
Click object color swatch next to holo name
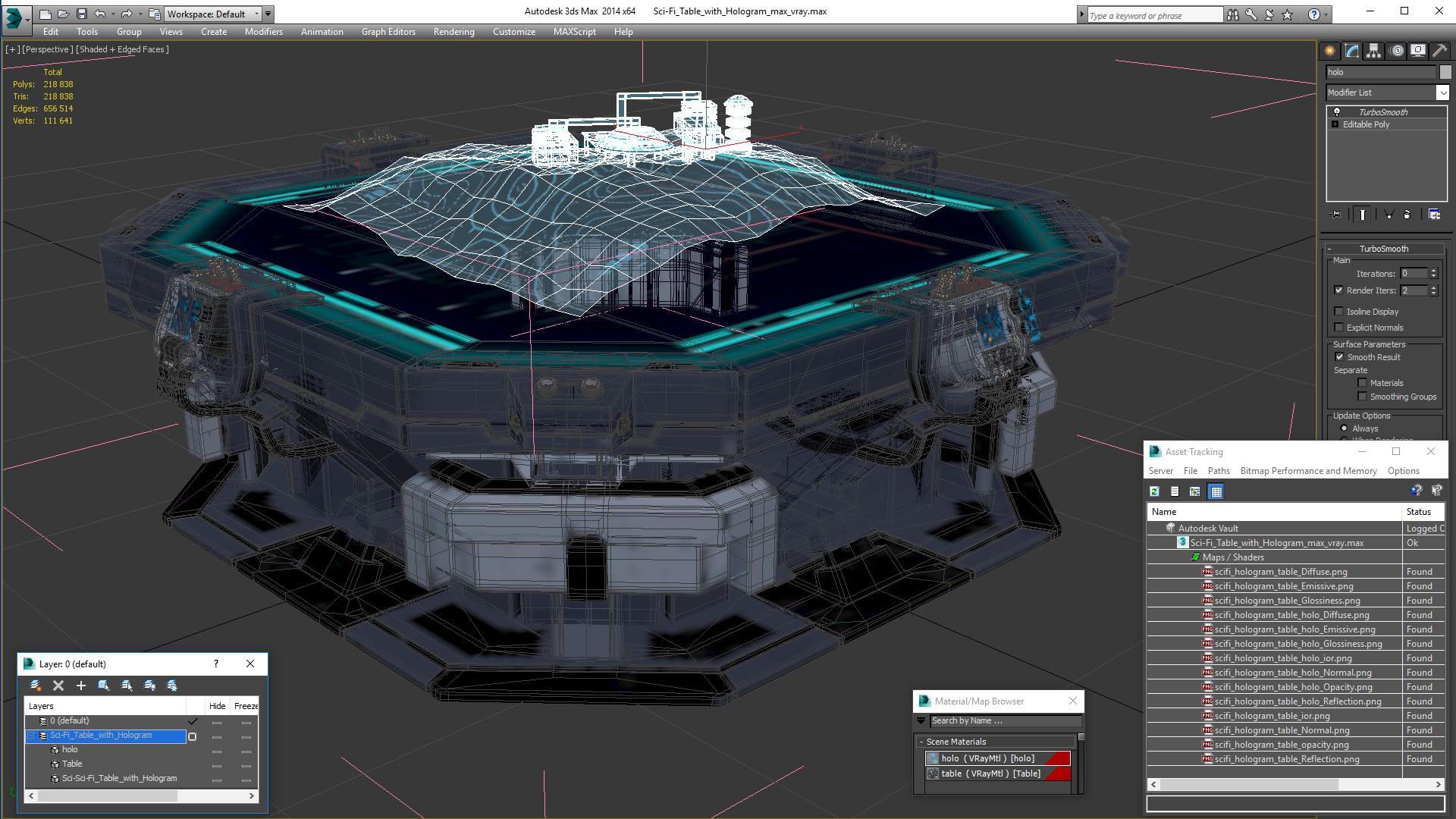click(x=1445, y=72)
